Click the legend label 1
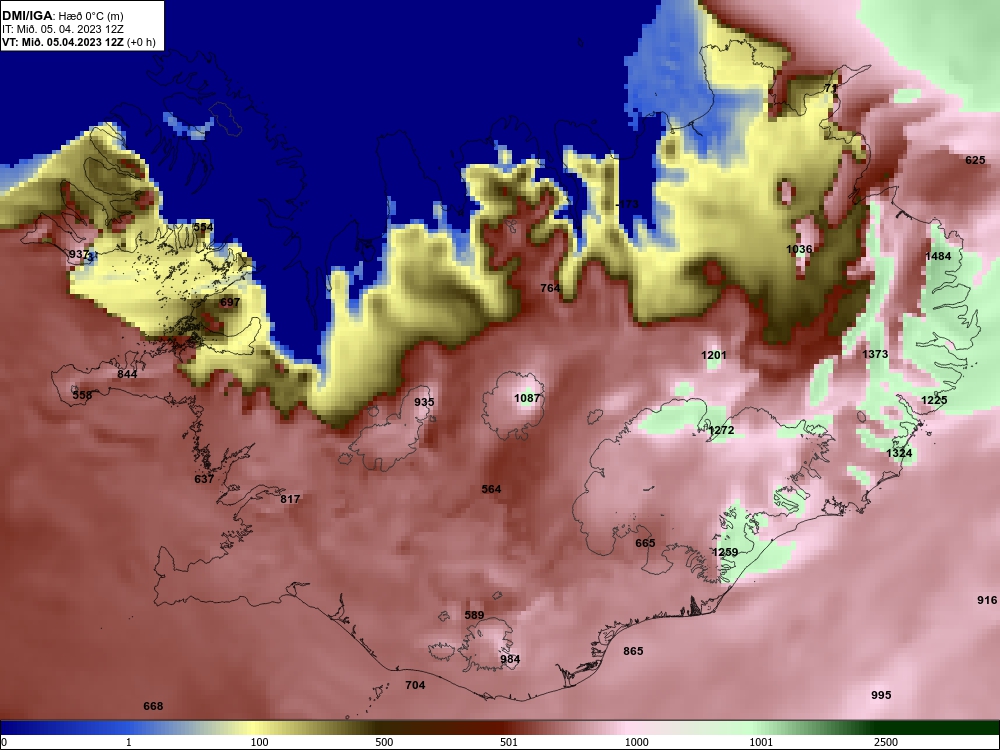Viewport: 1000px width, 750px height. click(x=129, y=742)
